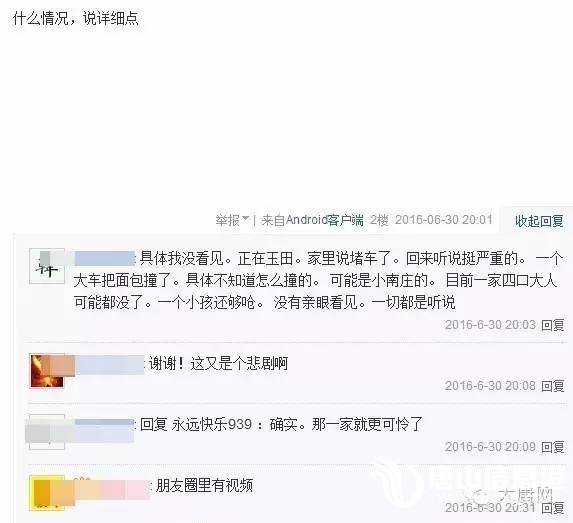This screenshot has width=573, height=523.
Task: Click the 朋友圈里有视频 comment text
Action: 204,486
